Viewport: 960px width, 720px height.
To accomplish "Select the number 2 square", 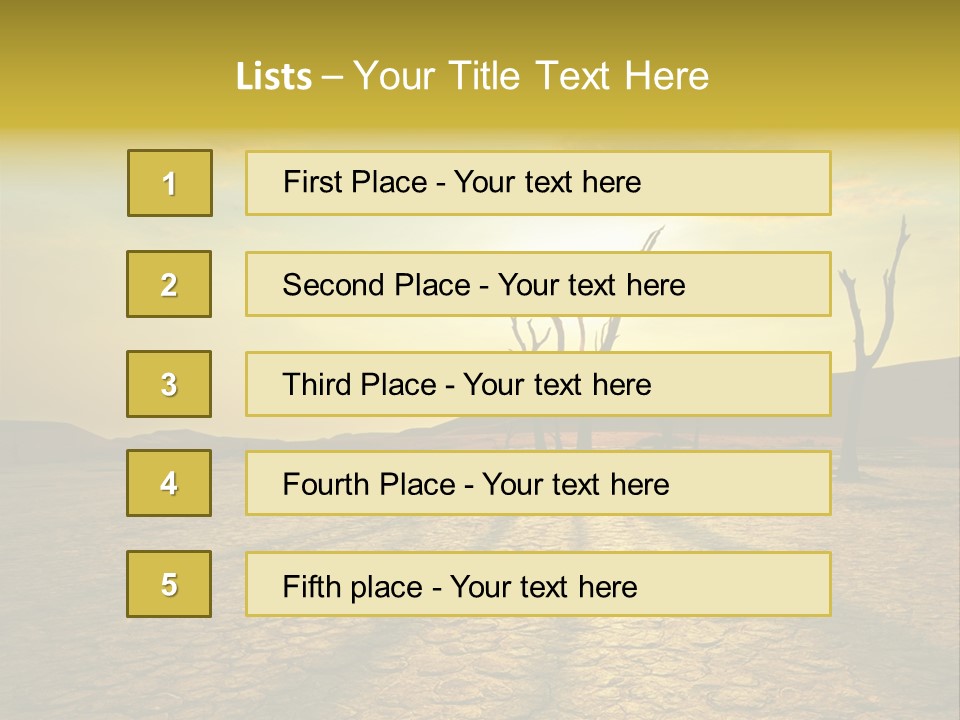I will click(x=169, y=284).
